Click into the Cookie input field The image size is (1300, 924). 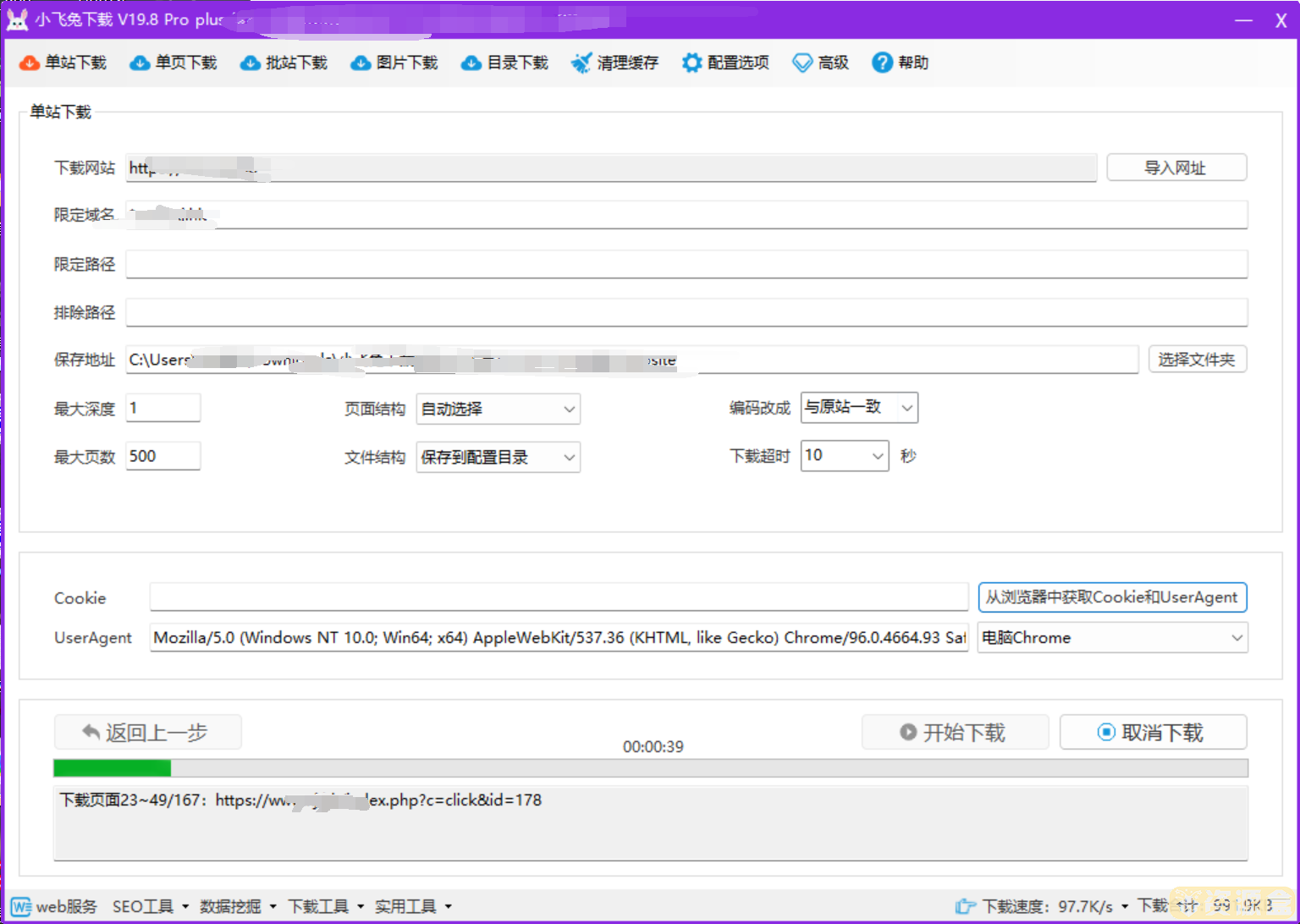(559, 597)
